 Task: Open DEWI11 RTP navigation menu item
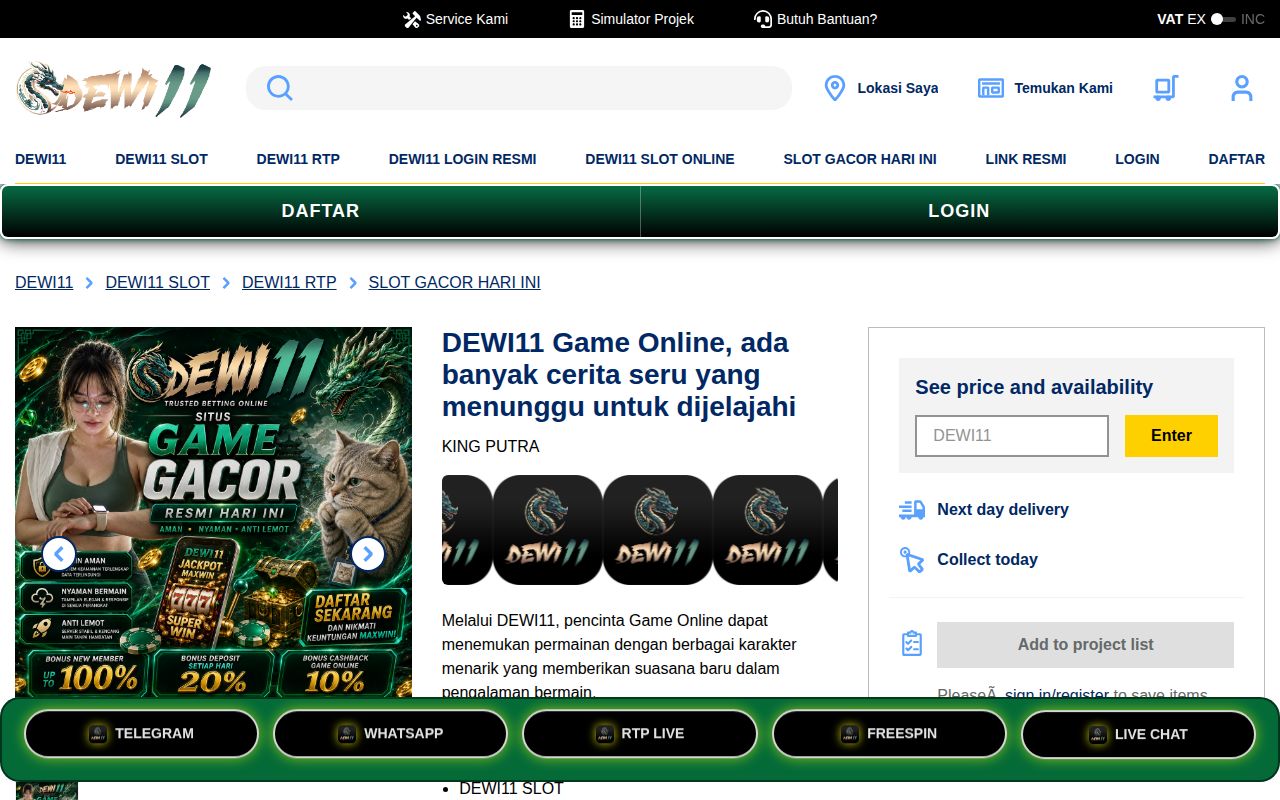pos(298,159)
